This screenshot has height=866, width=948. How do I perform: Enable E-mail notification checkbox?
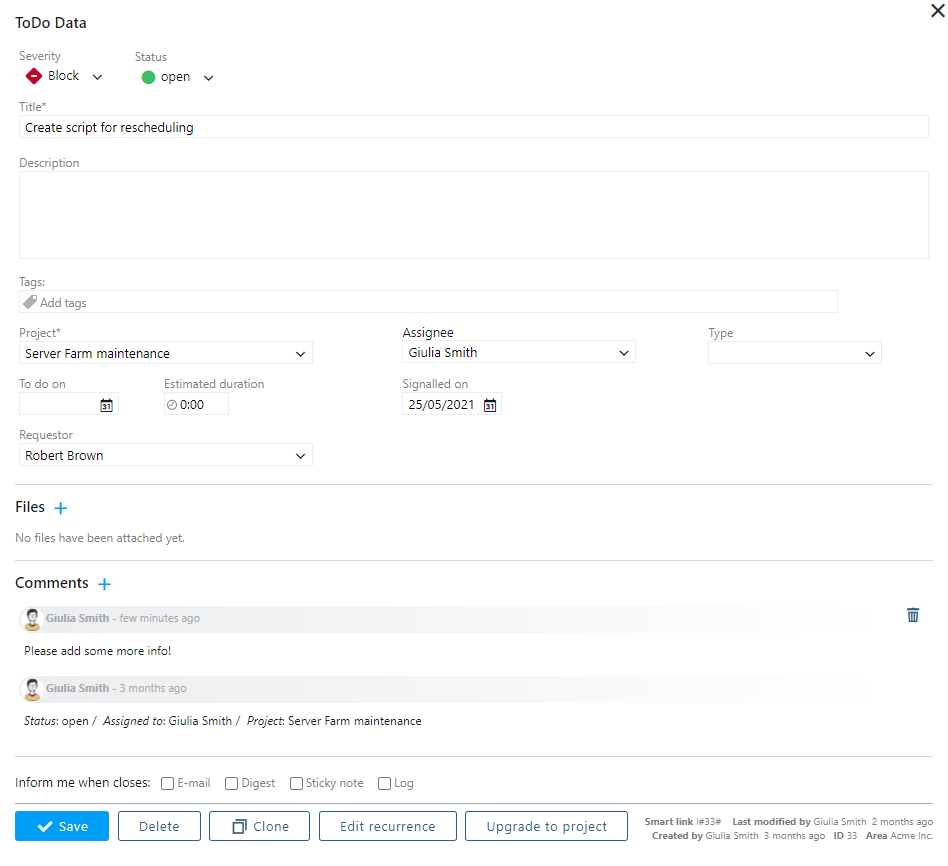pos(168,784)
